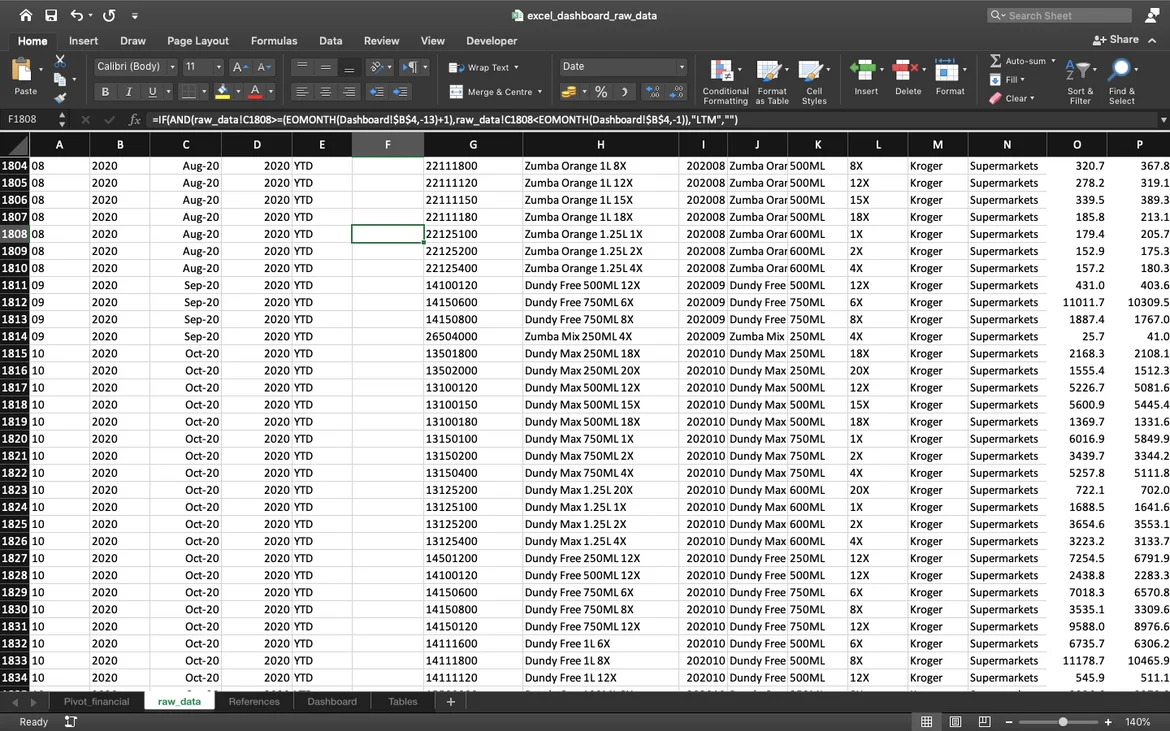Toggle Italic formatting
The image size is (1170, 731).
(x=128, y=92)
